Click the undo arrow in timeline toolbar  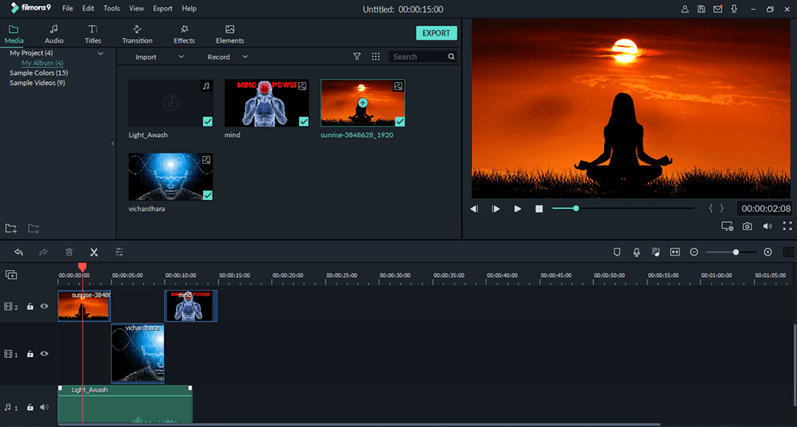pos(18,252)
